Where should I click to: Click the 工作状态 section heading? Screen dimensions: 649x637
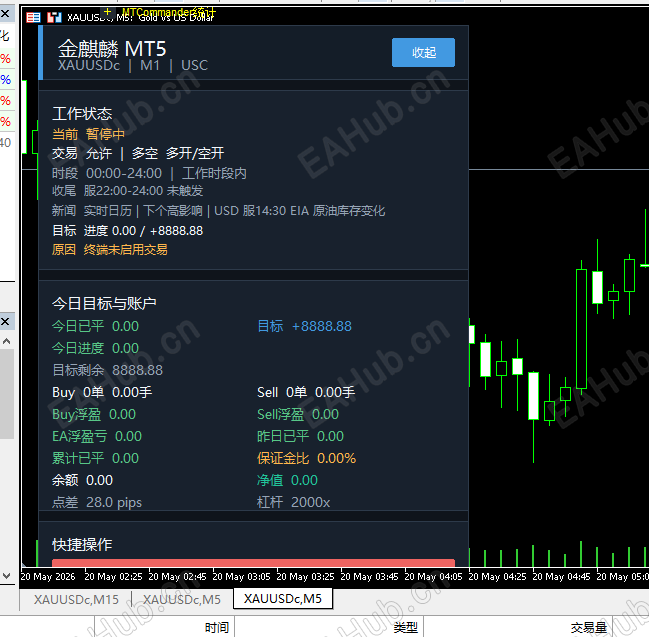coord(82,113)
